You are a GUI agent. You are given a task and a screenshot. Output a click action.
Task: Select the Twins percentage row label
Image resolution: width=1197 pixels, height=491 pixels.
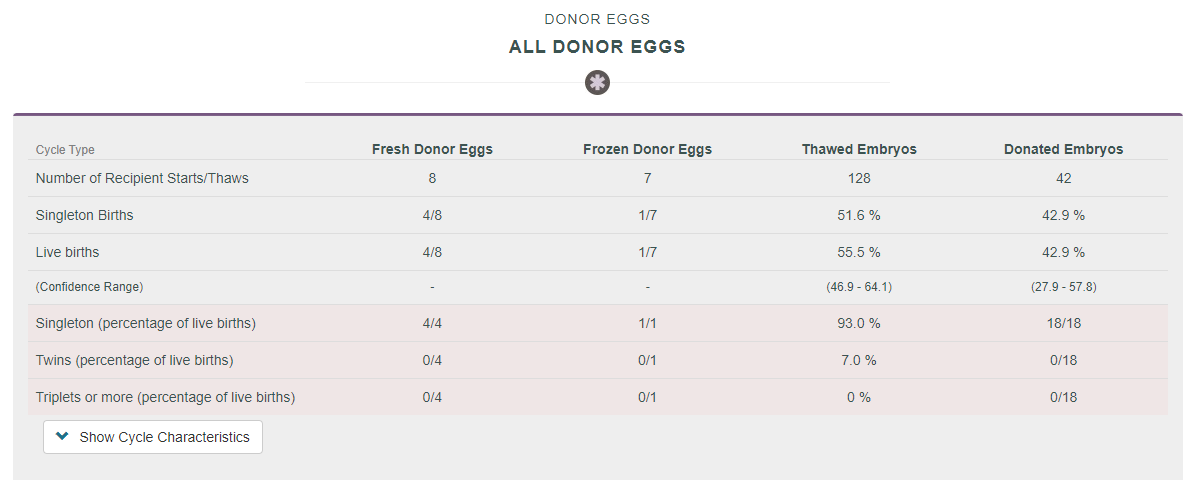click(x=134, y=360)
